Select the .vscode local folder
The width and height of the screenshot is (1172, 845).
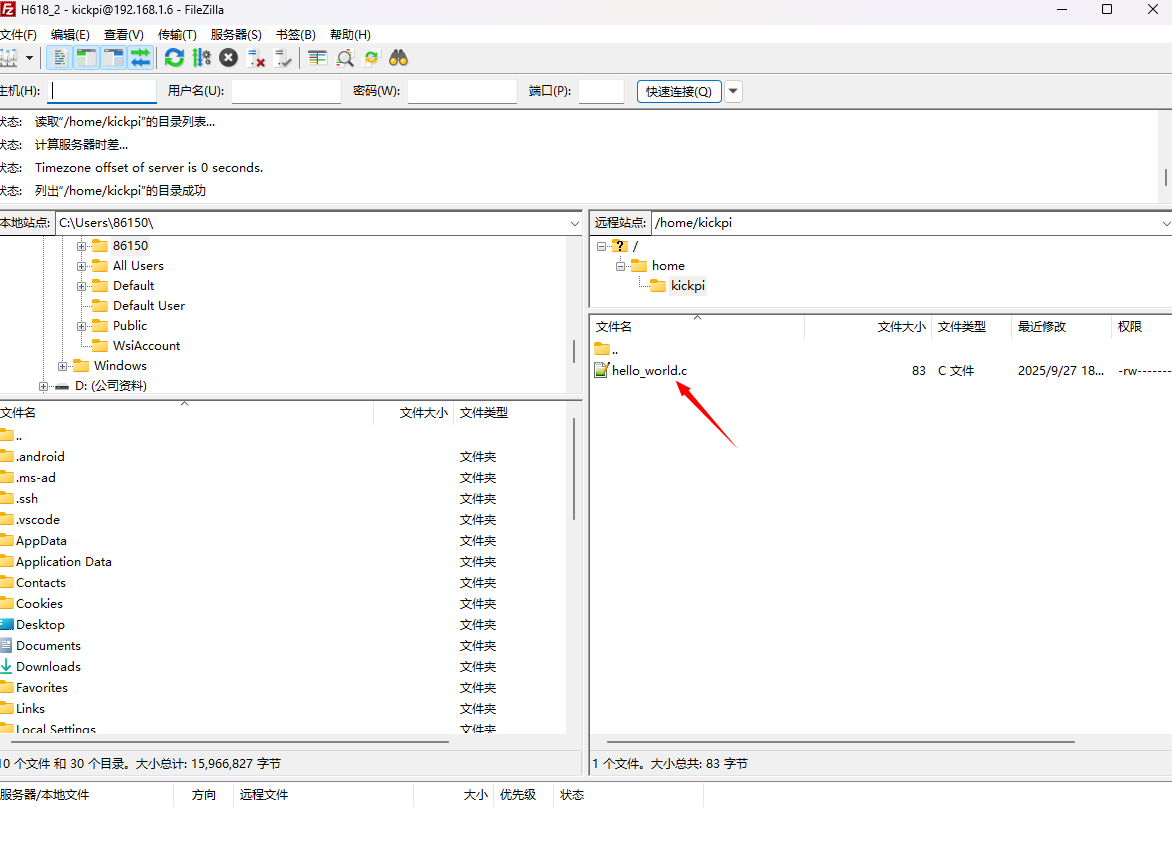tap(37, 519)
